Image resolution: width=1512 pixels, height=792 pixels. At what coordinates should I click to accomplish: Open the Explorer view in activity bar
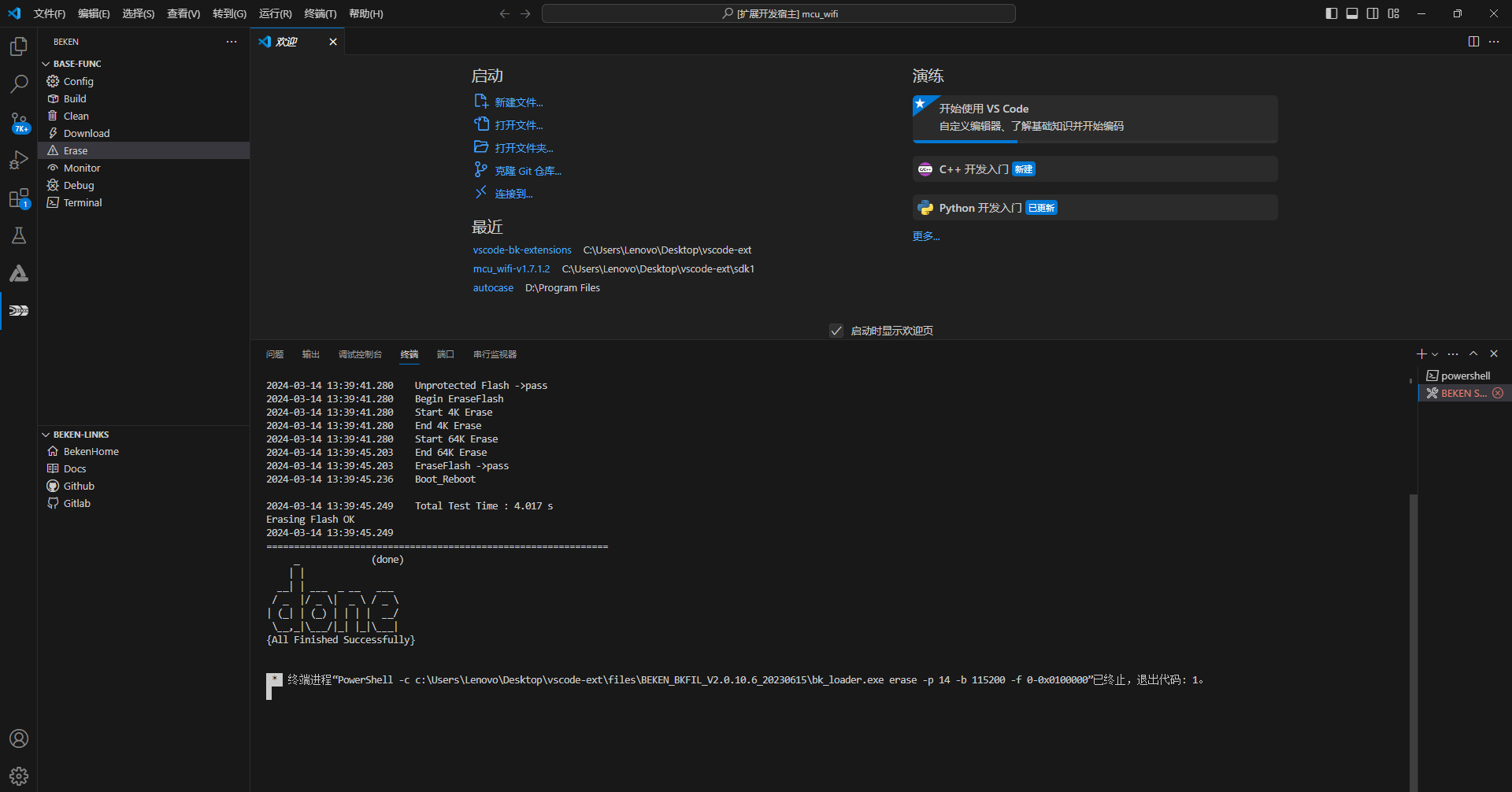(19, 46)
